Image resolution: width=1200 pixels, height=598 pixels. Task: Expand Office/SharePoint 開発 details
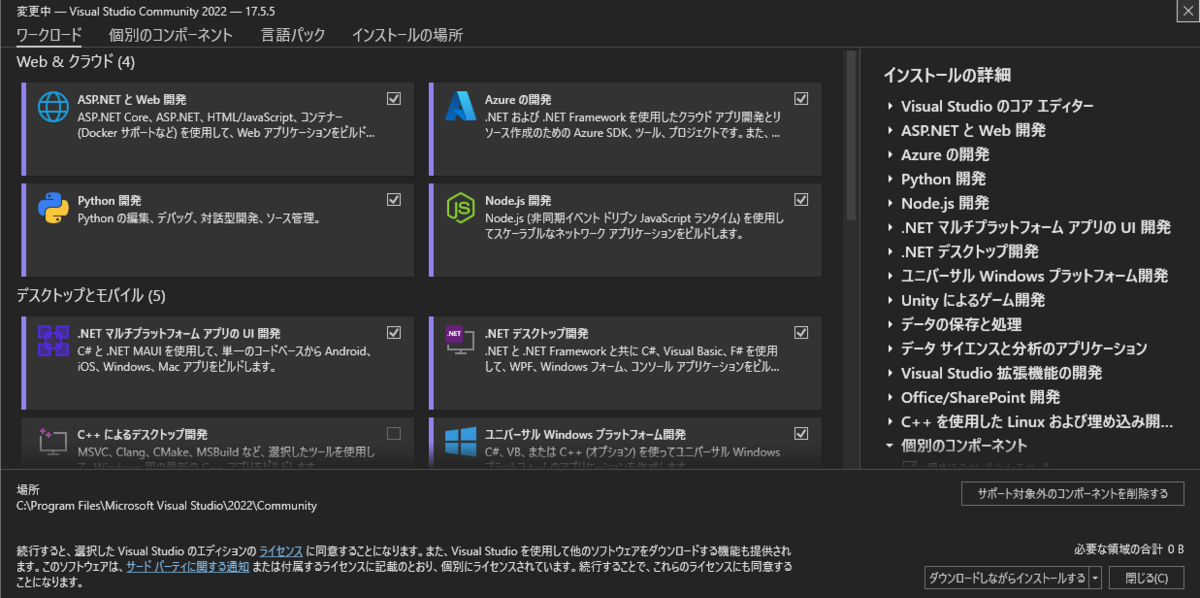(x=889, y=397)
